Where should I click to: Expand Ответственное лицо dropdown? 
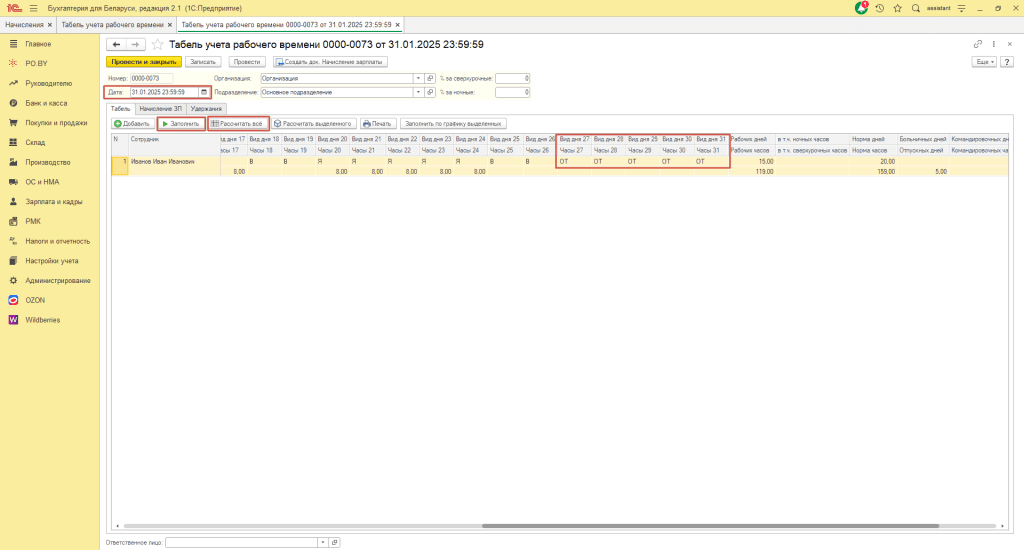tap(323, 542)
